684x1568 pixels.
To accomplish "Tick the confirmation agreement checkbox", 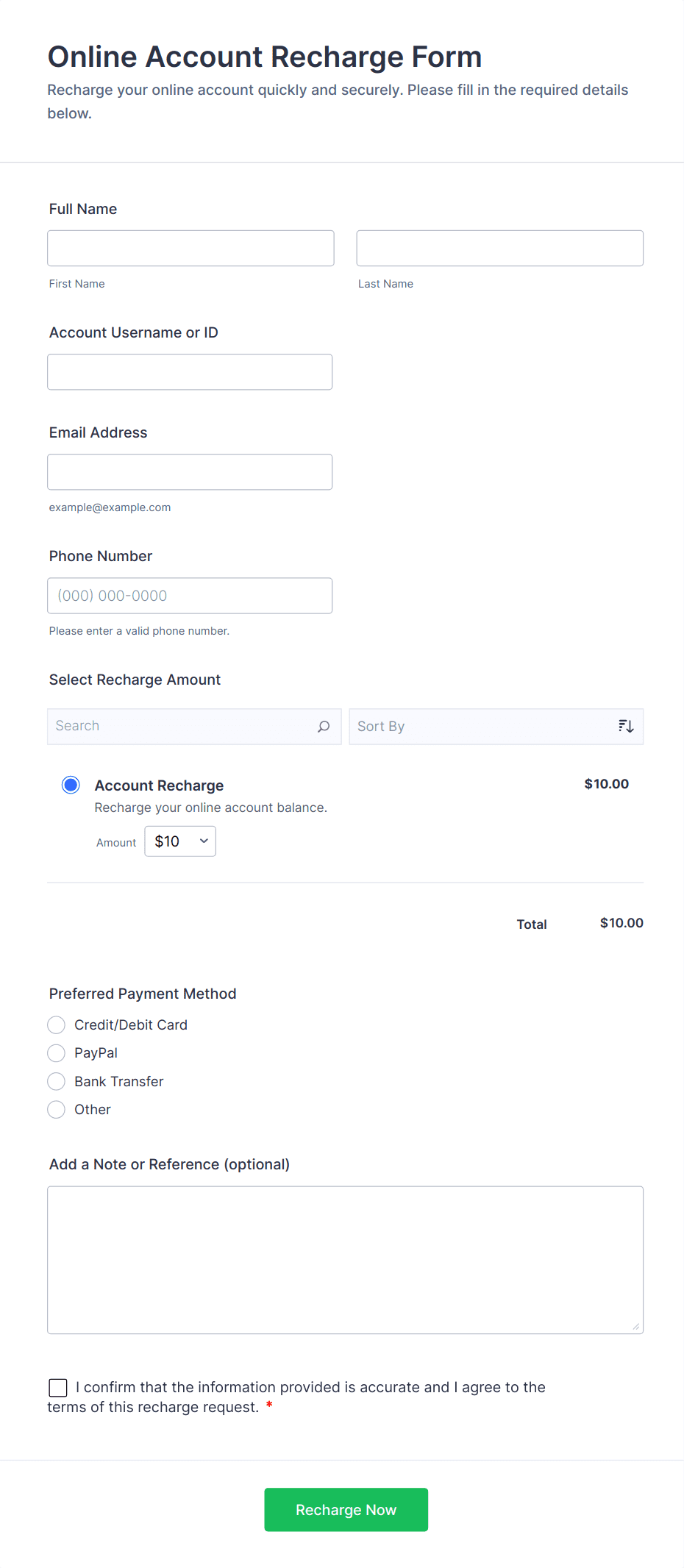I will coord(58,1388).
